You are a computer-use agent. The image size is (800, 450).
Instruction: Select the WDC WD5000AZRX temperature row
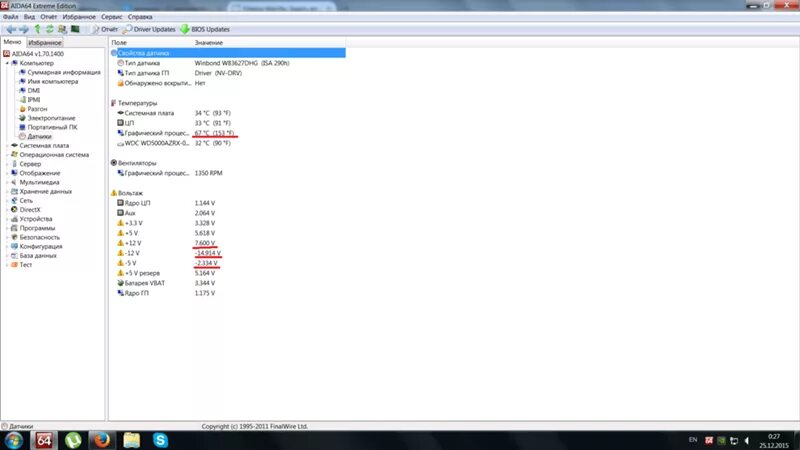(x=228, y=143)
